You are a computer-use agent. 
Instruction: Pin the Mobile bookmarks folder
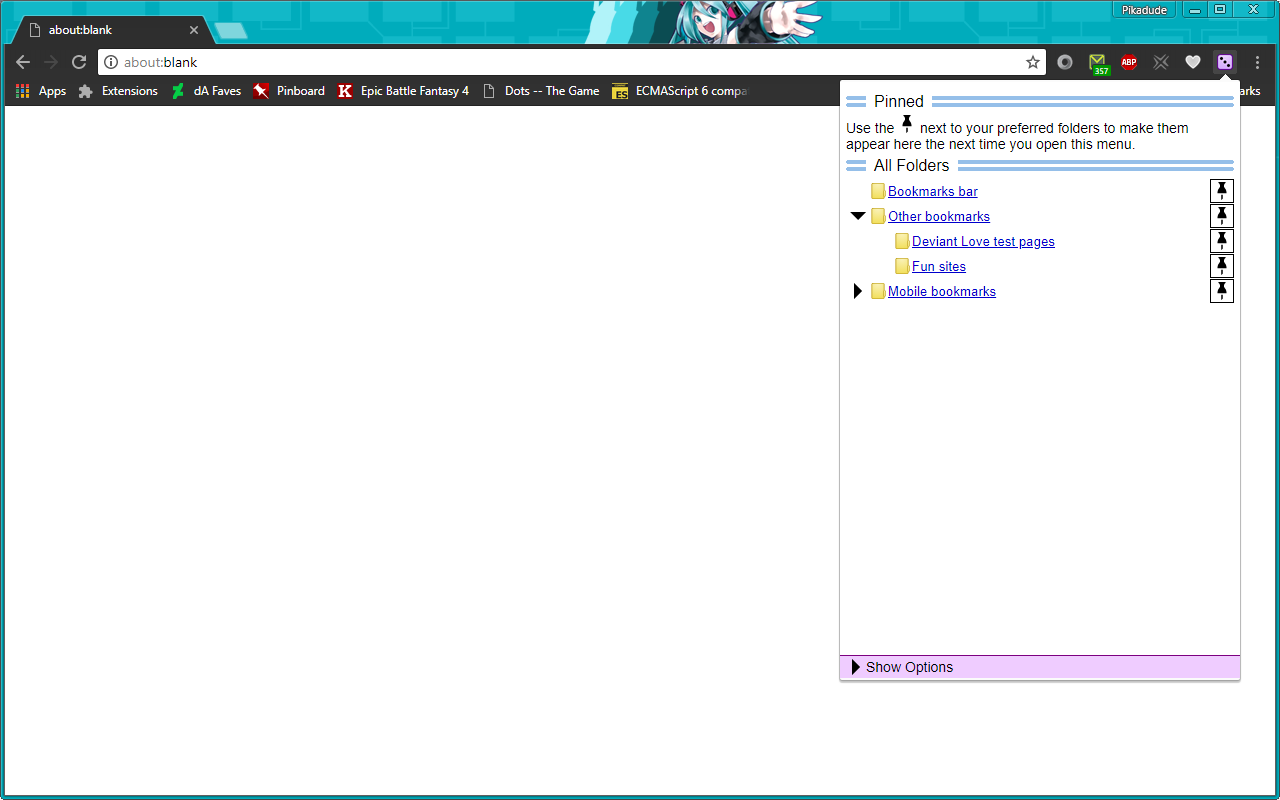[1221, 291]
